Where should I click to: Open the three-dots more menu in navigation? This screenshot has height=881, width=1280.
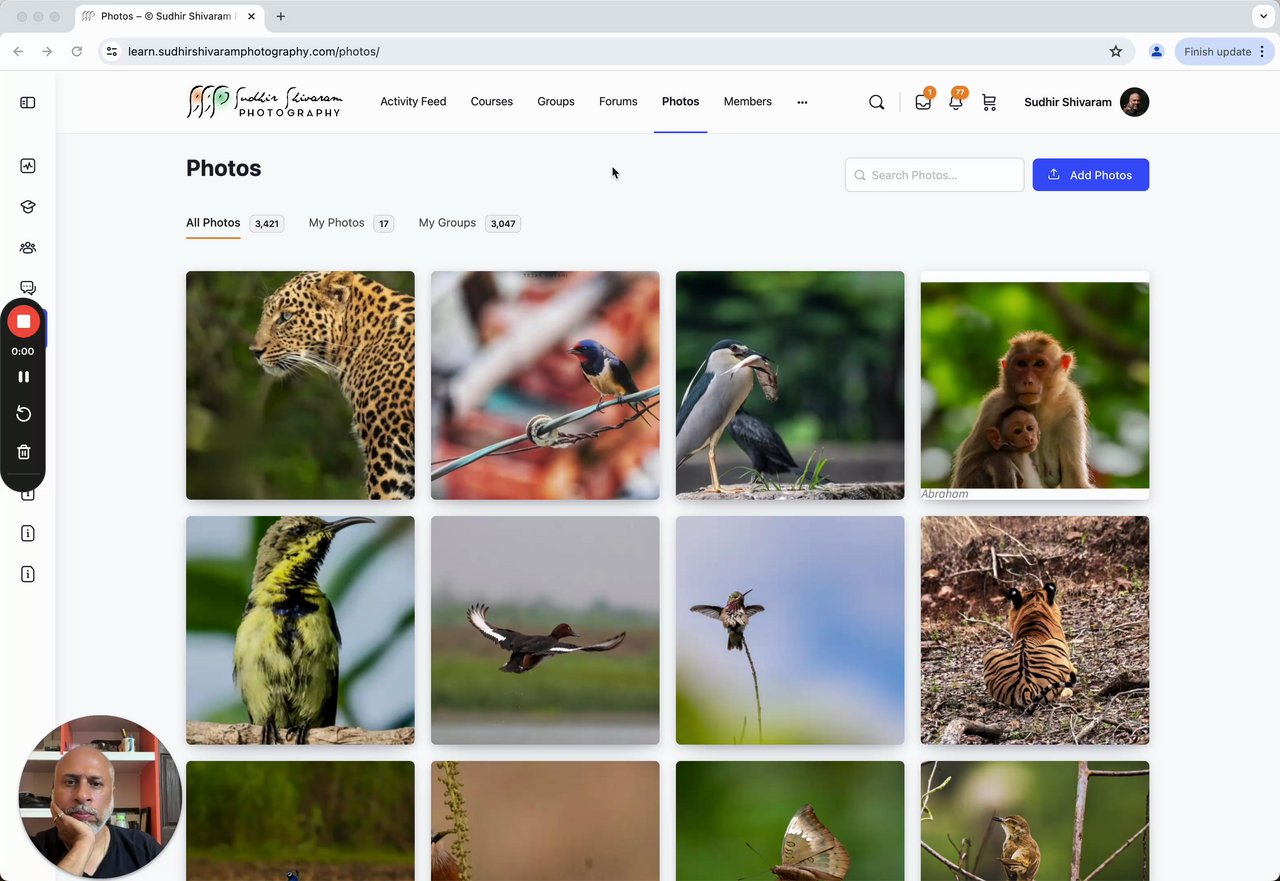(x=802, y=102)
